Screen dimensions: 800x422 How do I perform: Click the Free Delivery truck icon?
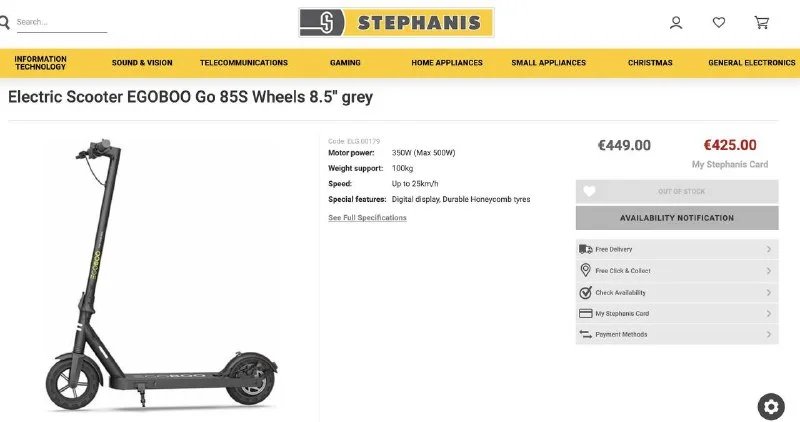(x=586, y=249)
